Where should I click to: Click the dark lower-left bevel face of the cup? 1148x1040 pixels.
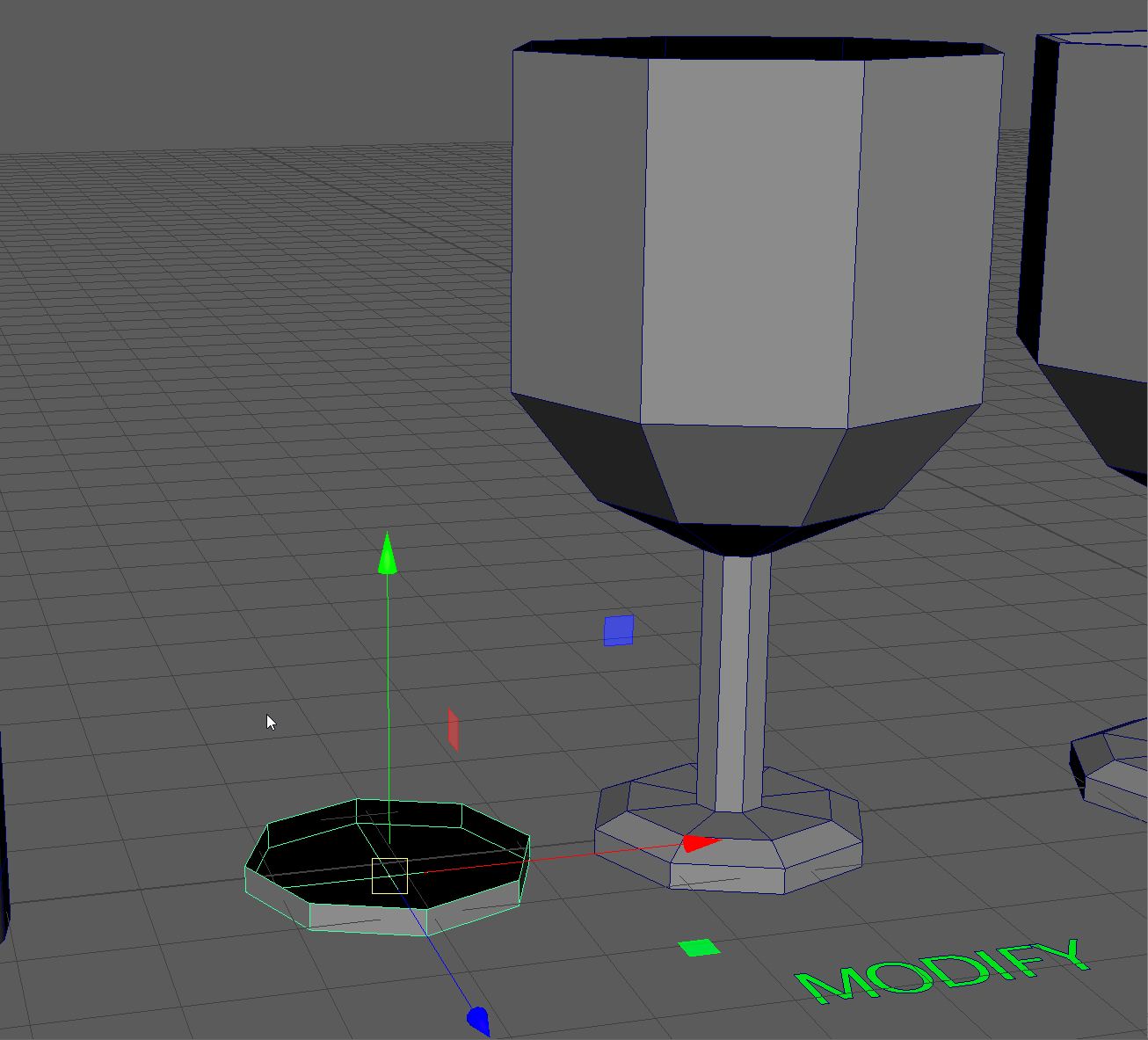coord(591,448)
